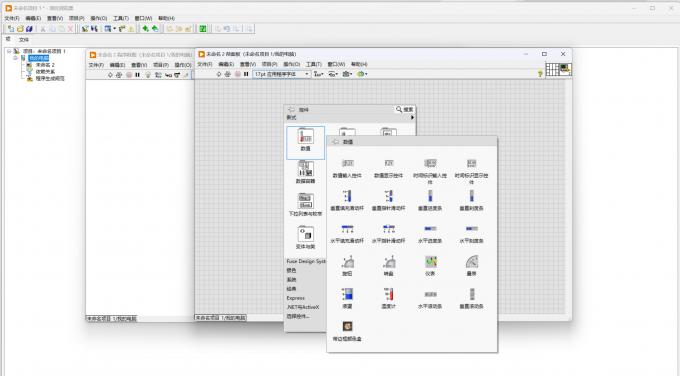Open the Window (窗口) menu in project explorer
The height and width of the screenshot is (376, 680).
coord(143,18)
